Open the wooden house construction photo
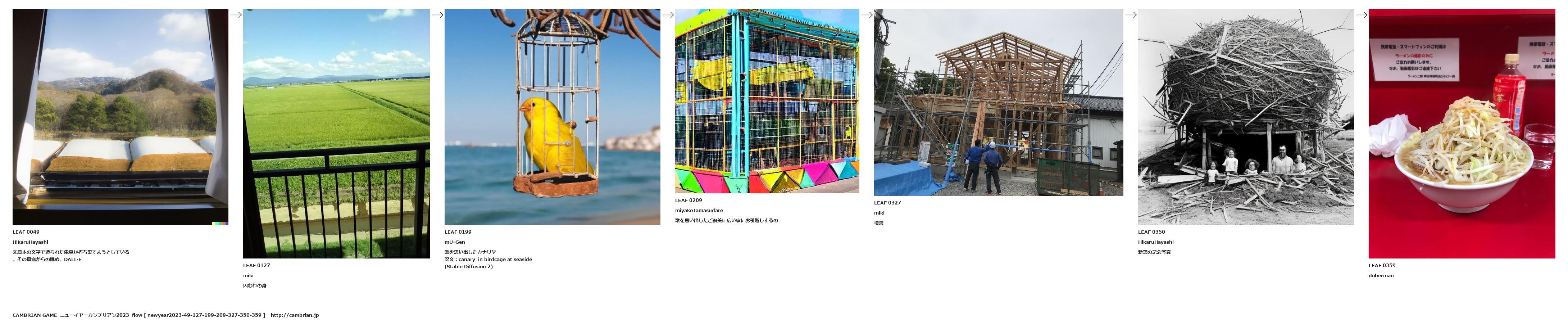Viewport: 1568px width, 324px height. (x=998, y=102)
